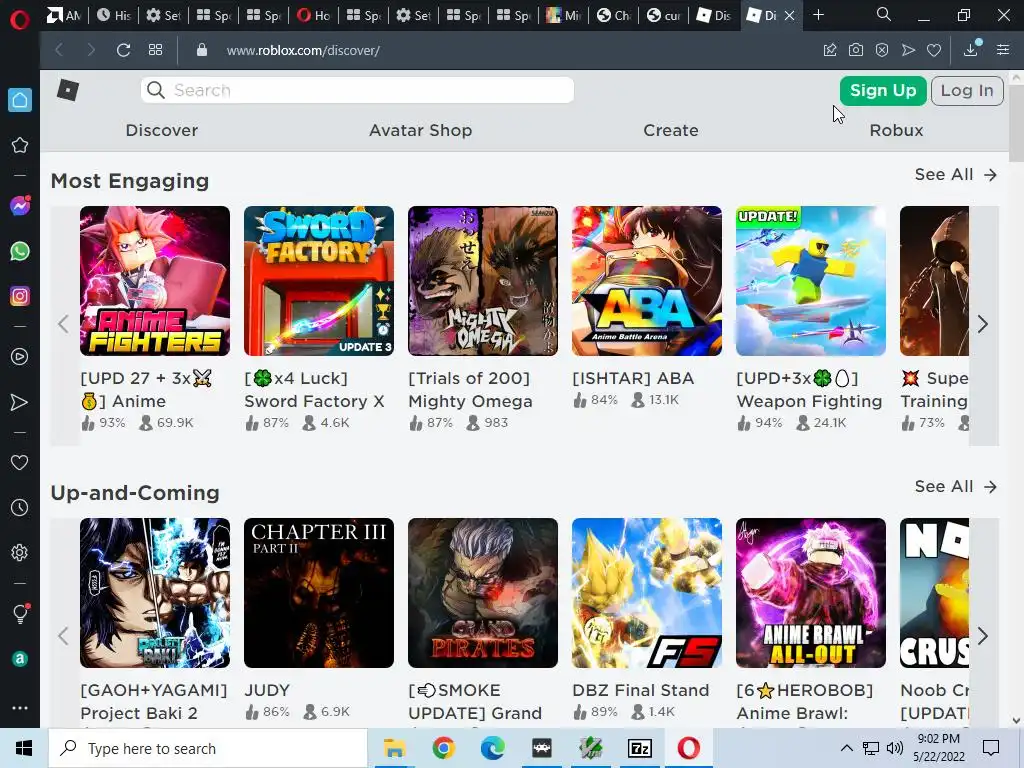Open Messenger in the Opera sidebar

[x=20, y=206]
